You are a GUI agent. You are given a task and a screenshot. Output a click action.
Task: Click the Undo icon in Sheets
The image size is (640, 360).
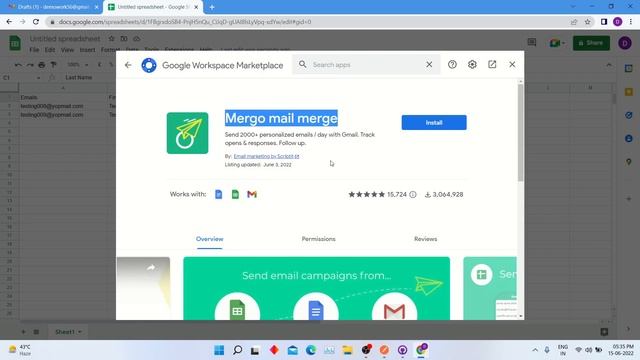coord(18,65)
